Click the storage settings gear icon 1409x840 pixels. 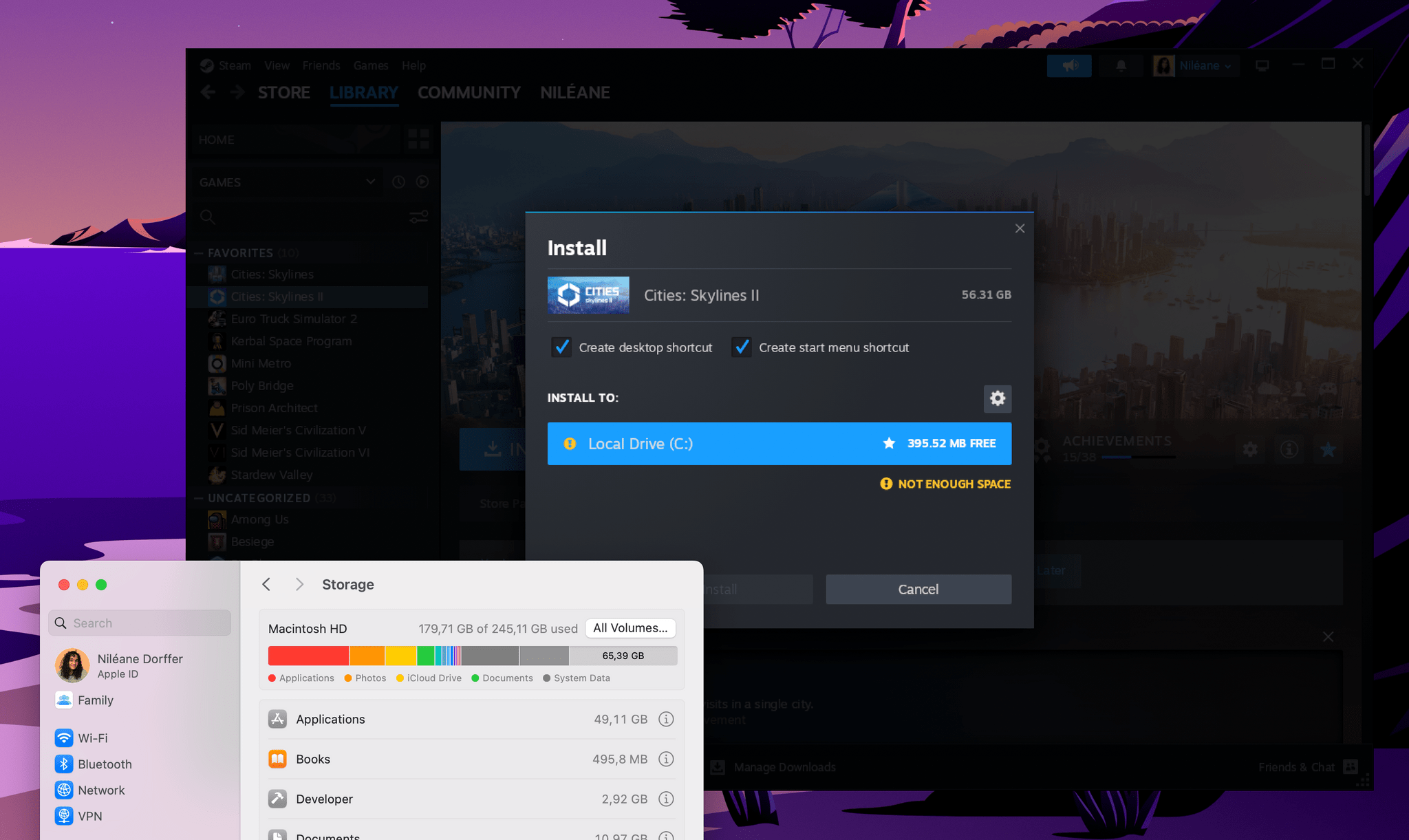[997, 398]
